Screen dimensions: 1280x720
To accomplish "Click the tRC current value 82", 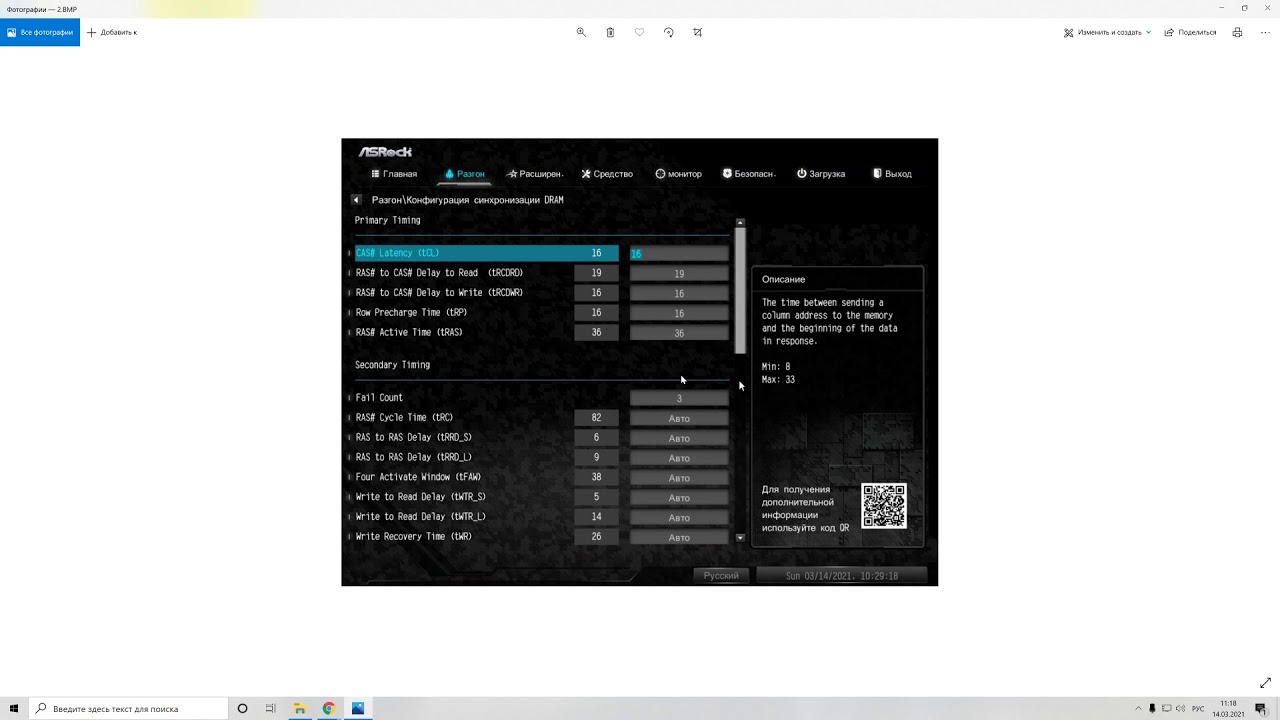I will point(596,417).
